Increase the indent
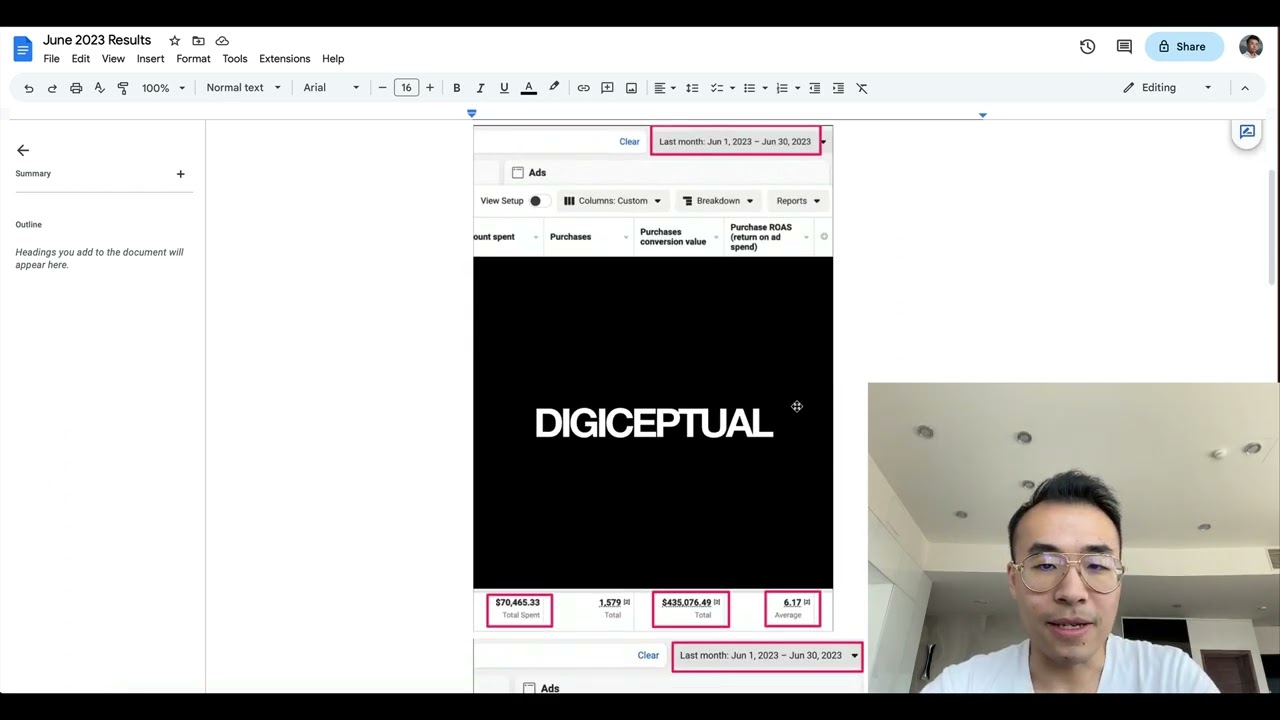This screenshot has width=1280, height=720. pos(838,88)
